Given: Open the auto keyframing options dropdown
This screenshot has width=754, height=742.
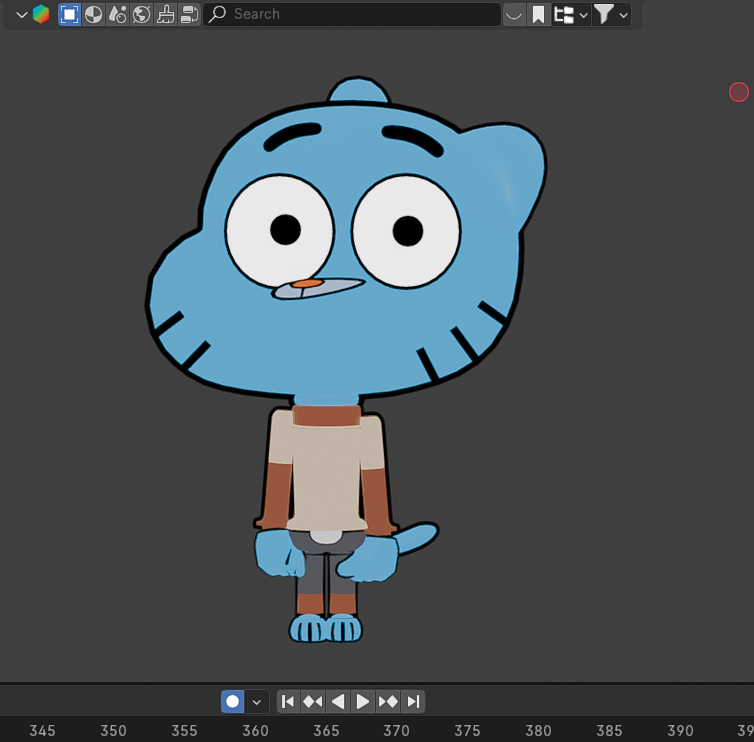Looking at the screenshot, I should (257, 702).
